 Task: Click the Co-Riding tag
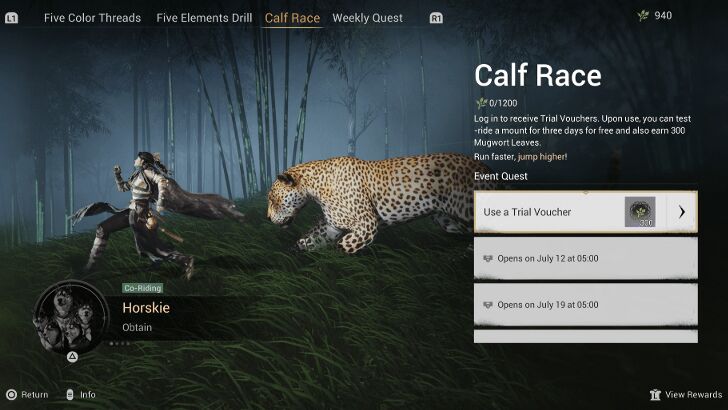pos(143,288)
